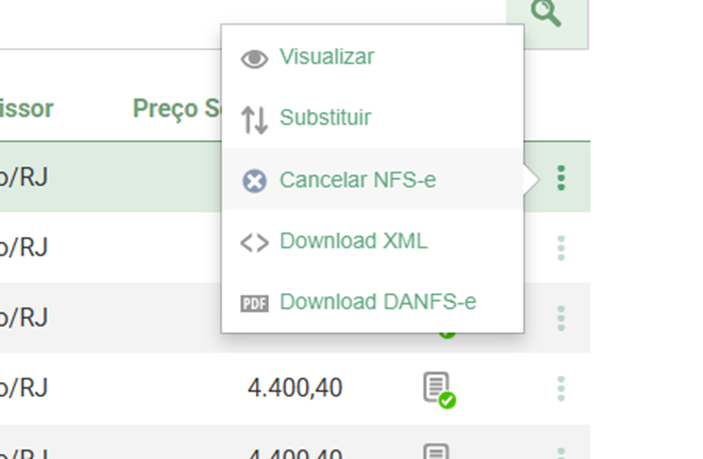
Task: Choose Cancelar NFS-e in the menu
Action: coord(357,180)
